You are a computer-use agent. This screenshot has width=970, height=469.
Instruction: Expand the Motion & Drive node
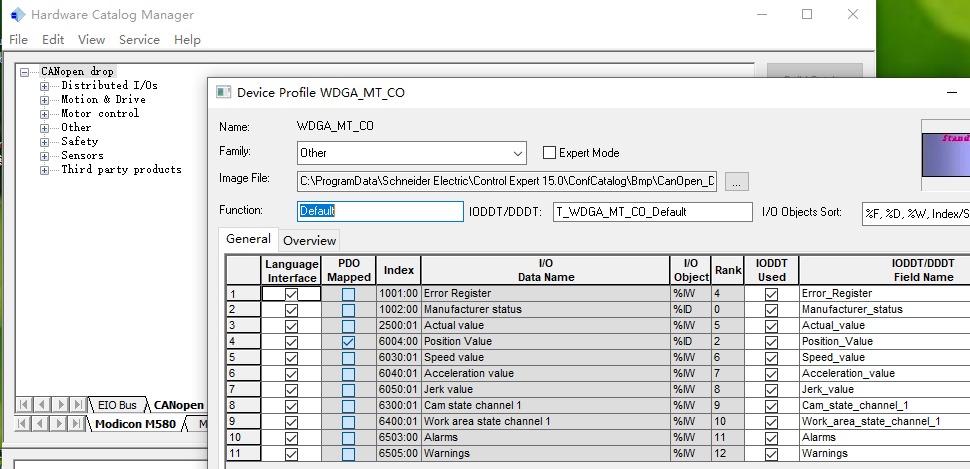45,100
